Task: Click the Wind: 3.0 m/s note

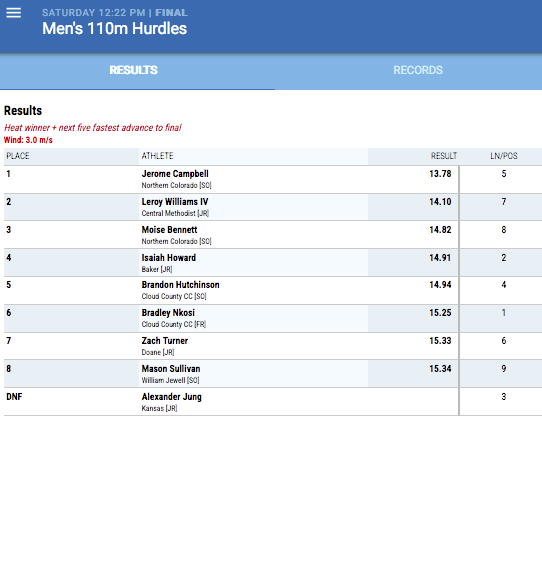Action: [x=28, y=140]
